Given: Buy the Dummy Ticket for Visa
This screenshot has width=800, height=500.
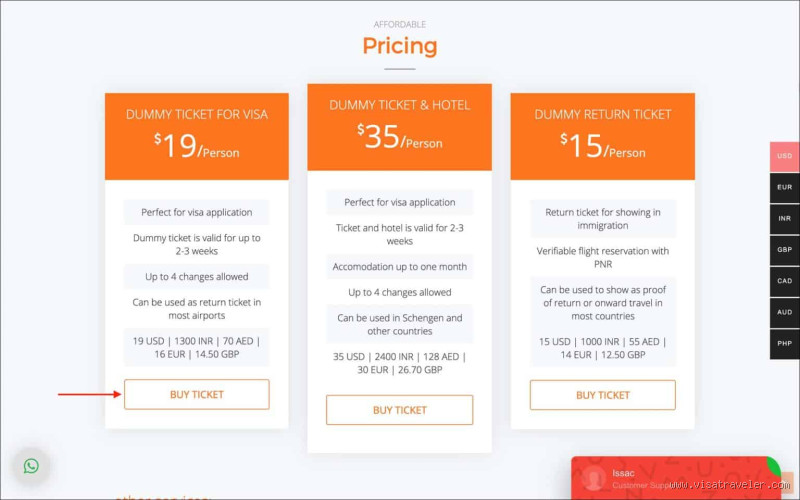Looking at the screenshot, I should point(197,394).
